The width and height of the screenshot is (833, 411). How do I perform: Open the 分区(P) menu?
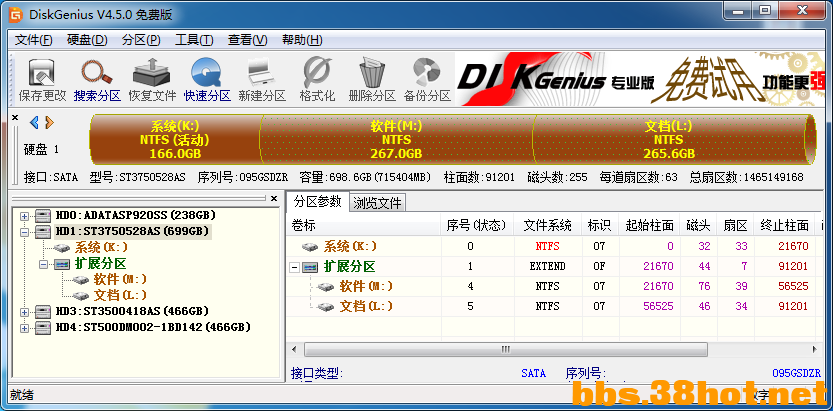coord(141,40)
